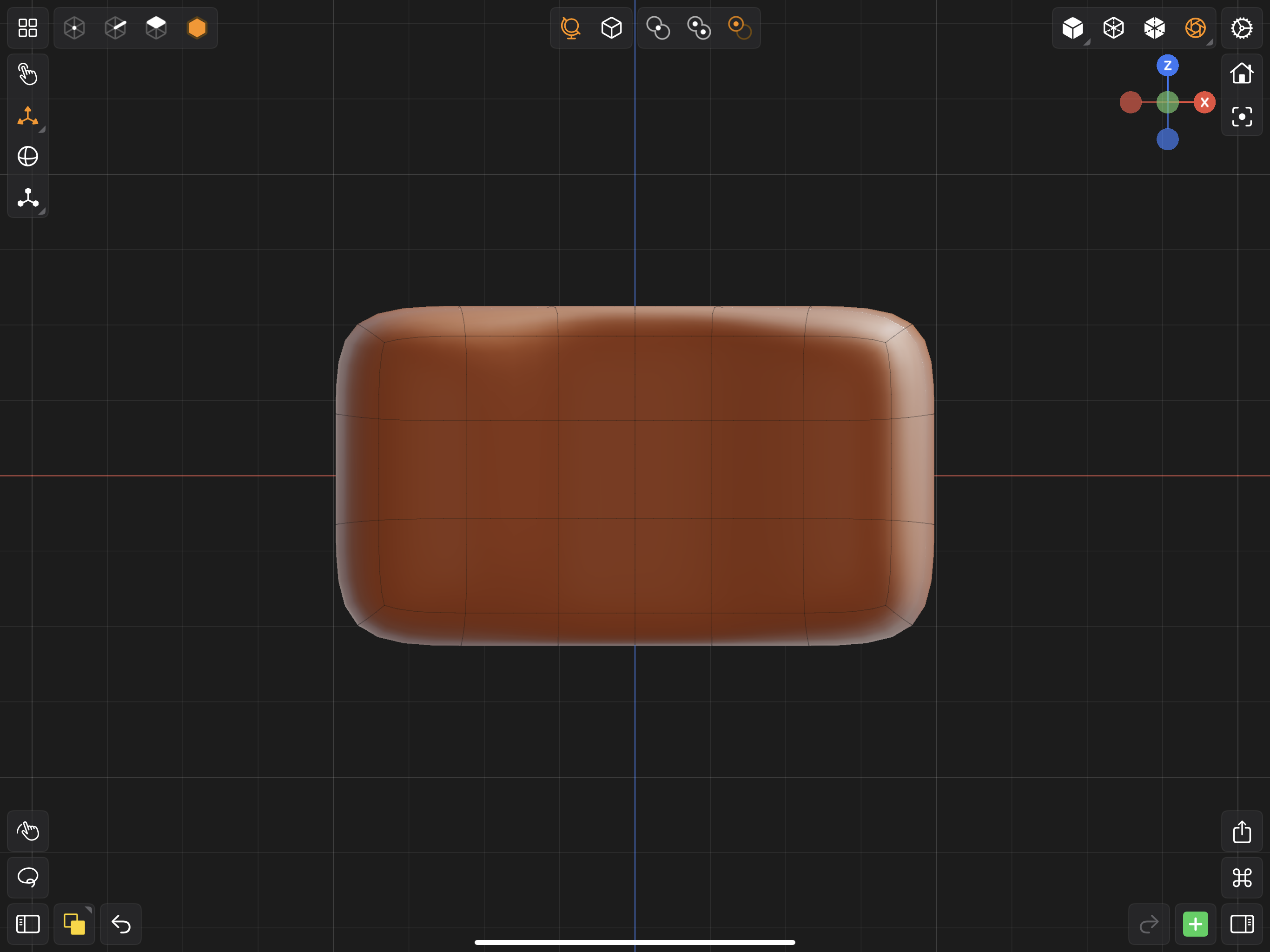Select wireframe cube display mode
Image resolution: width=1270 pixels, height=952 pixels.
(1113, 27)
